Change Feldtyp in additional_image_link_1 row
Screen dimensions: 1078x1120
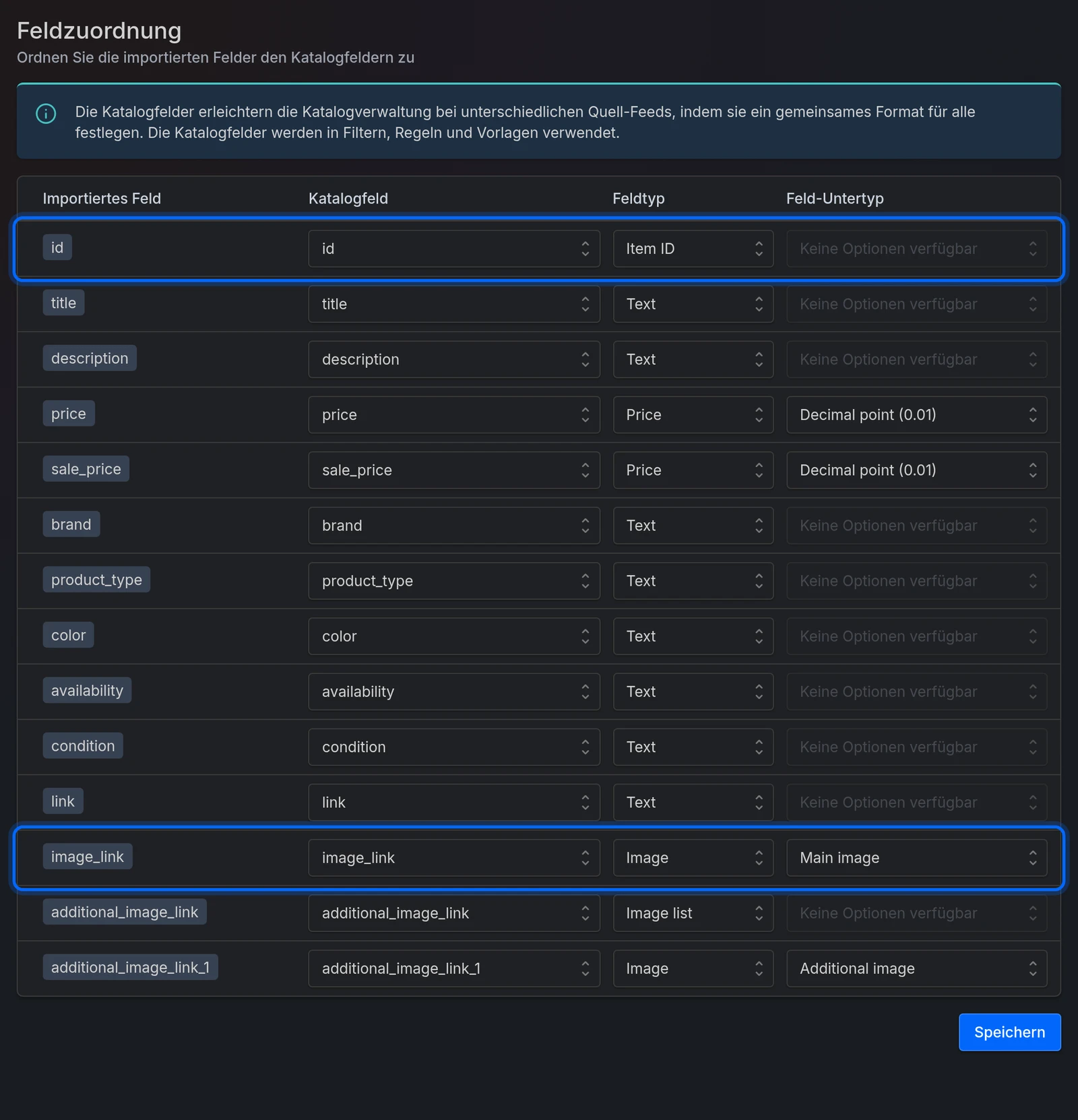tap(693, 968)
